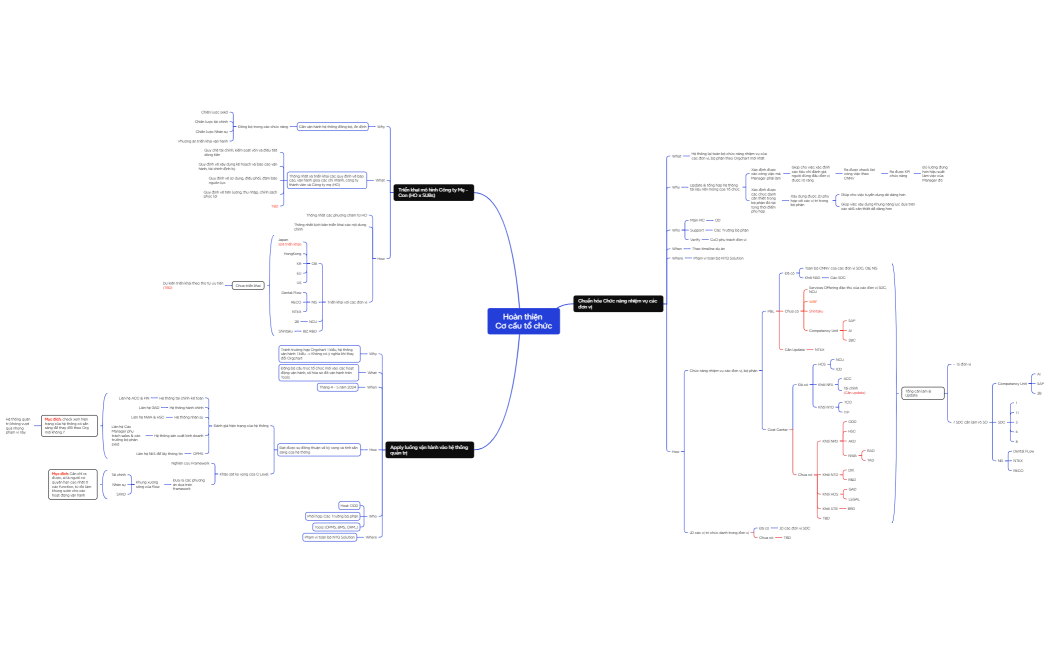Click the Chuẩn hóa Chức năng nhiệm vụ các đơn vị node

coord(619,302)
